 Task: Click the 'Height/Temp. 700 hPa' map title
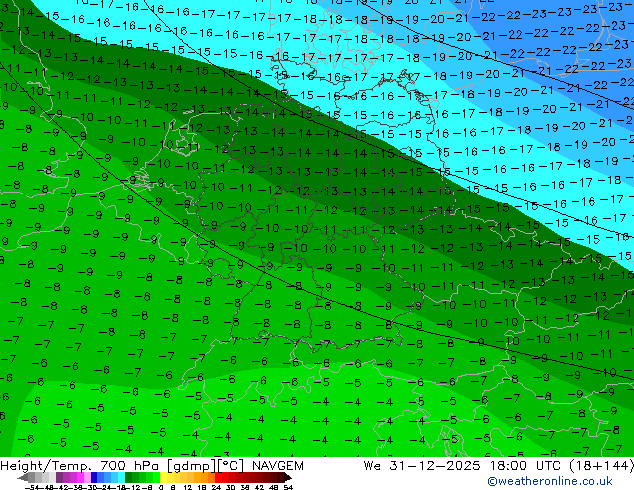(80, 466)
